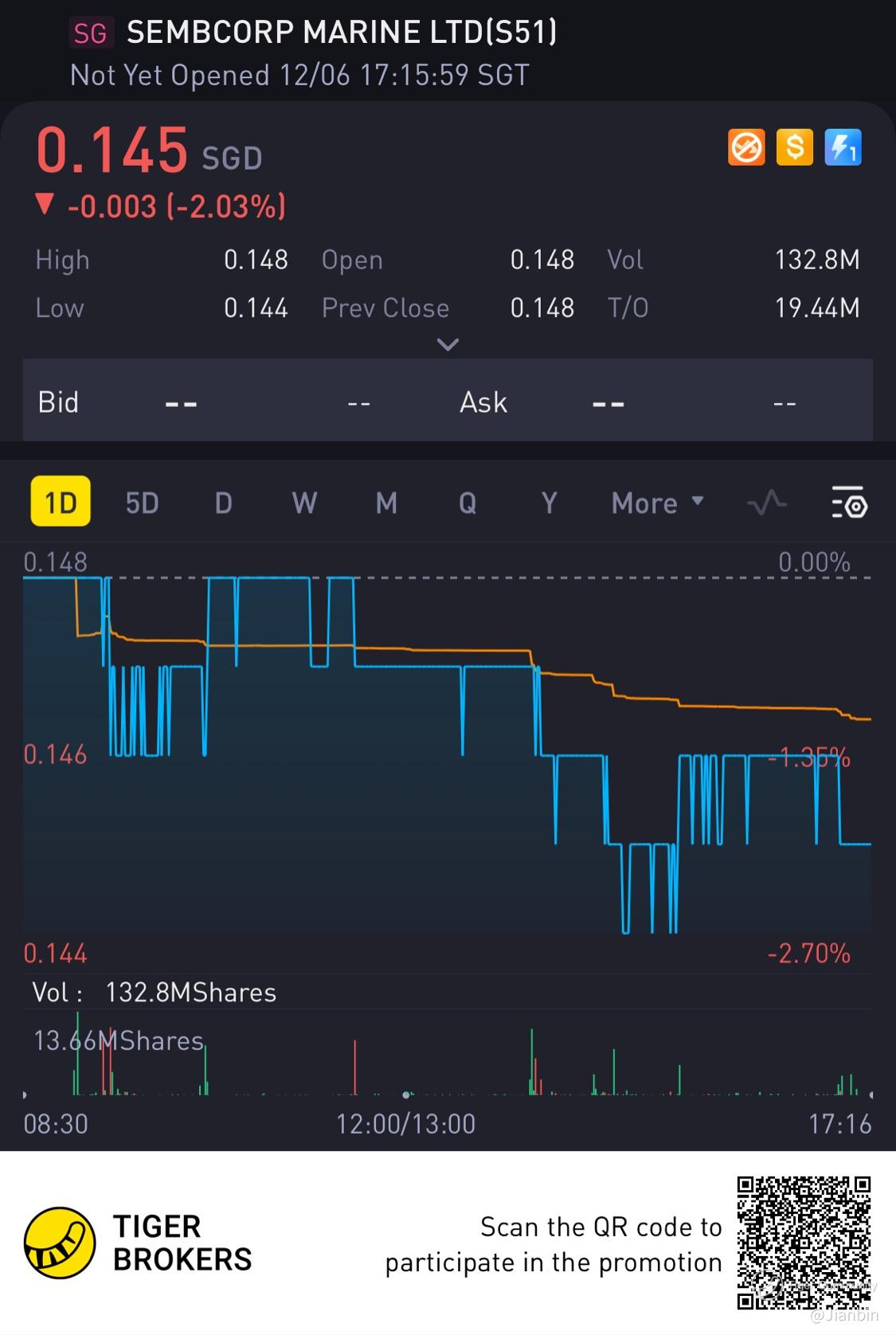This screenshot has height=1335, width=896.
Task: Tap the SEMBCORP MARINE LTD(S51) title
Action: click(x=342, y=33)
